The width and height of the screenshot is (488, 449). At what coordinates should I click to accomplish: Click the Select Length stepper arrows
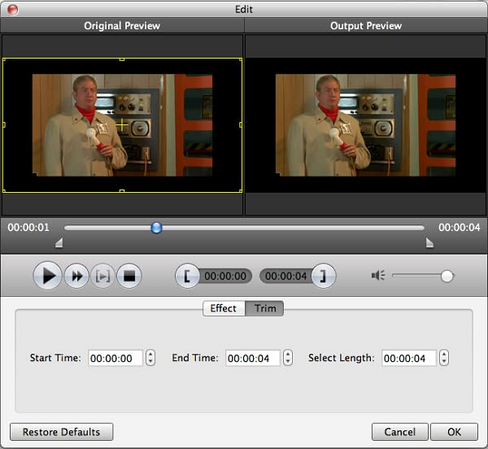(x=444, y=358)
